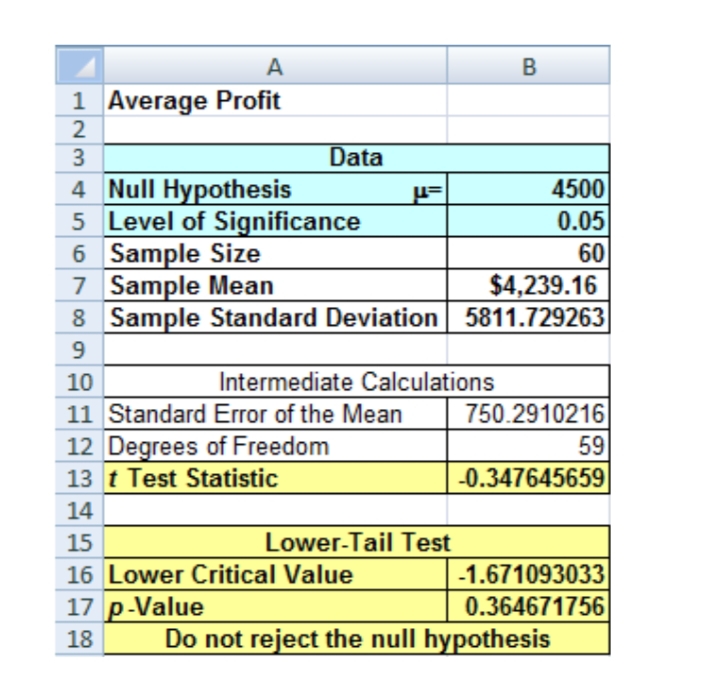
Task: Select the Sample Mean cell $4,239.16
Action: pos(544,286)
